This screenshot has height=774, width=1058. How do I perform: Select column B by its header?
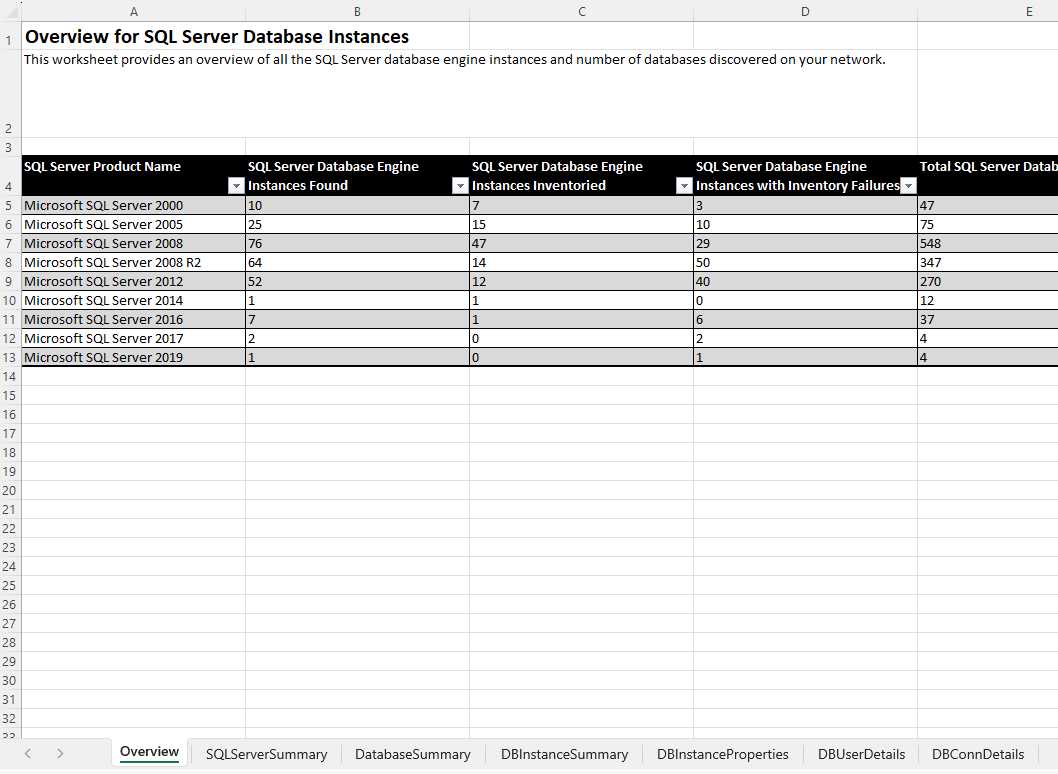(358, 11)
